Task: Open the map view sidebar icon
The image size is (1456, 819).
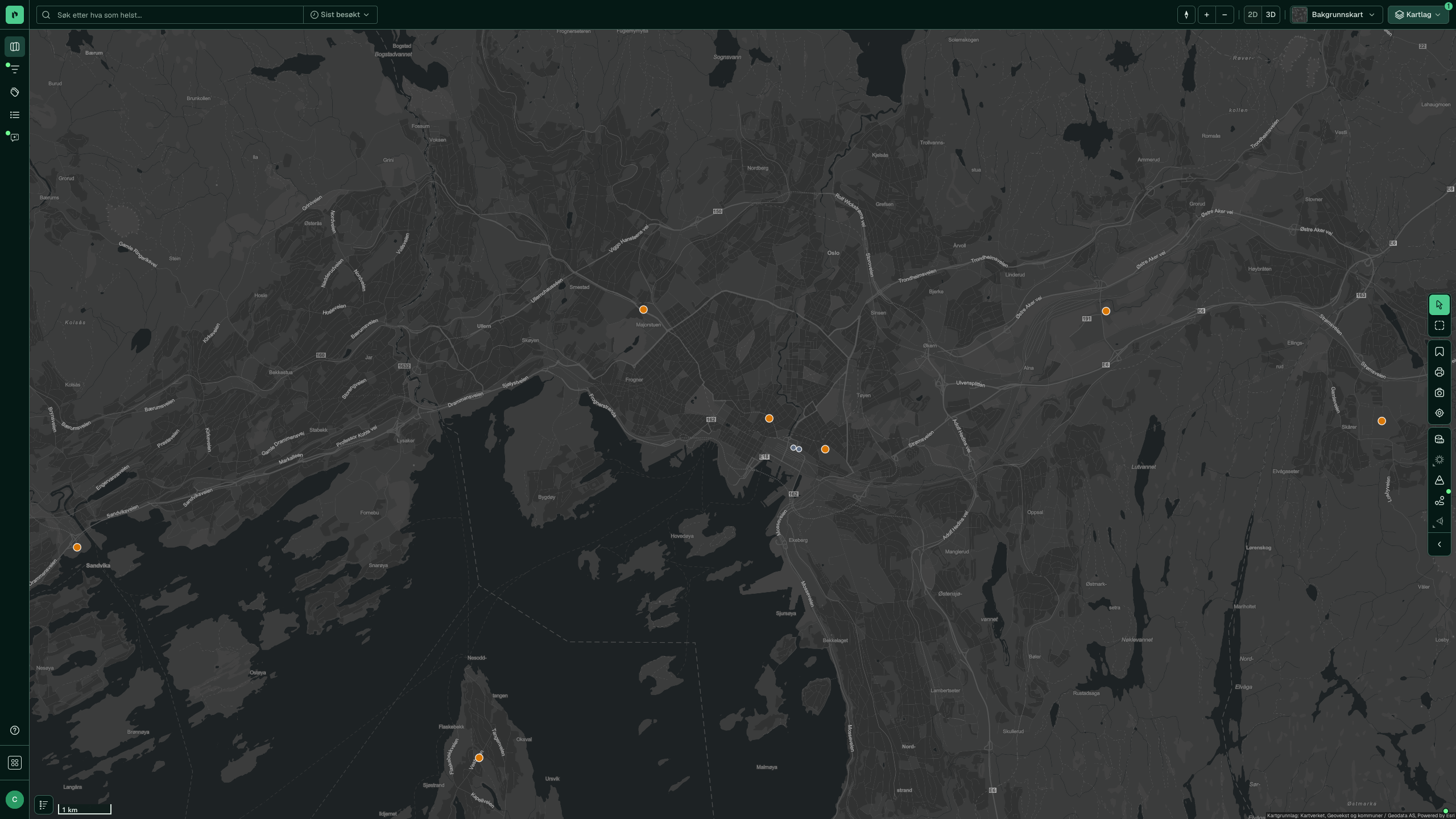Action: [x=15, y=47]
